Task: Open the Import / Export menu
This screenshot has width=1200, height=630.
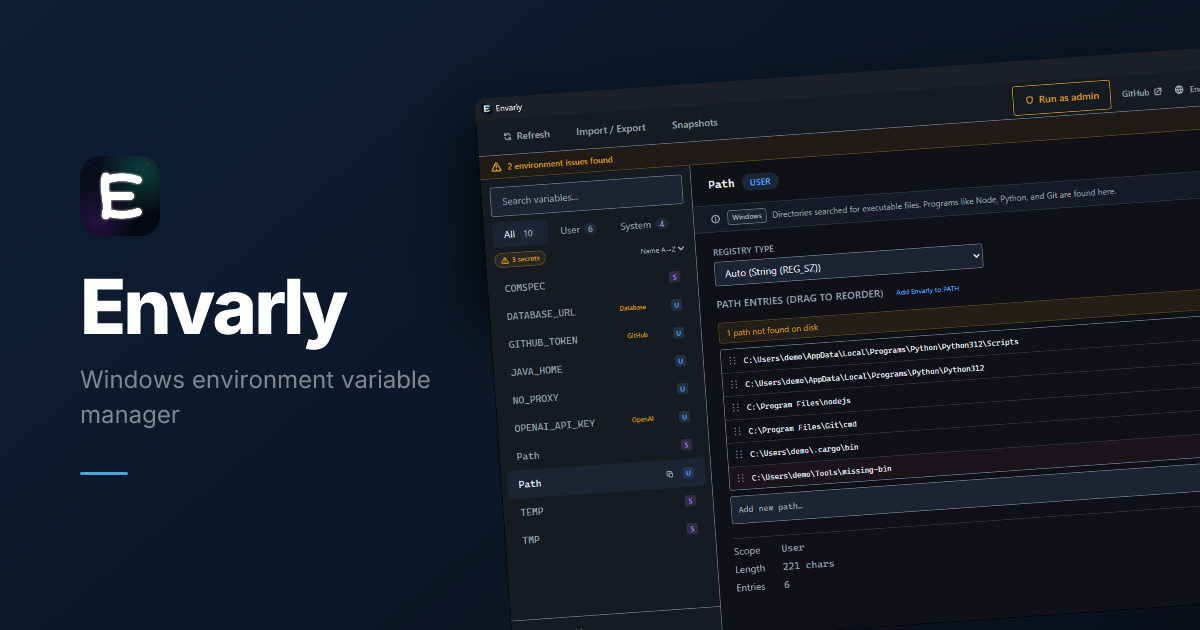Action: [x=611, y=129]
